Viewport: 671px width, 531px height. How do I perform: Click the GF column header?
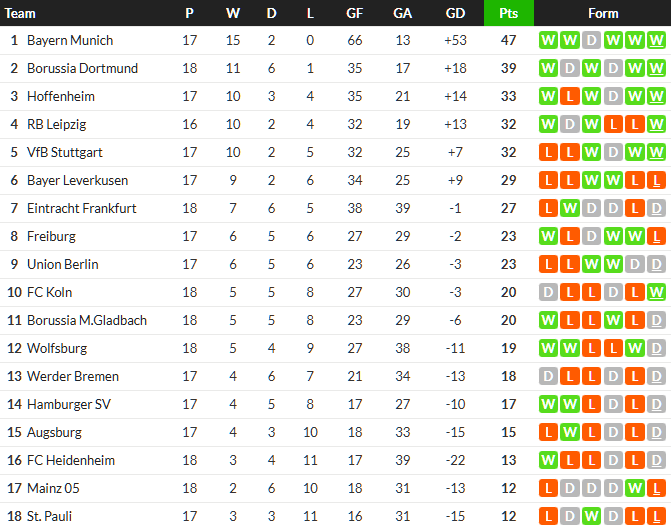point(355,13)
